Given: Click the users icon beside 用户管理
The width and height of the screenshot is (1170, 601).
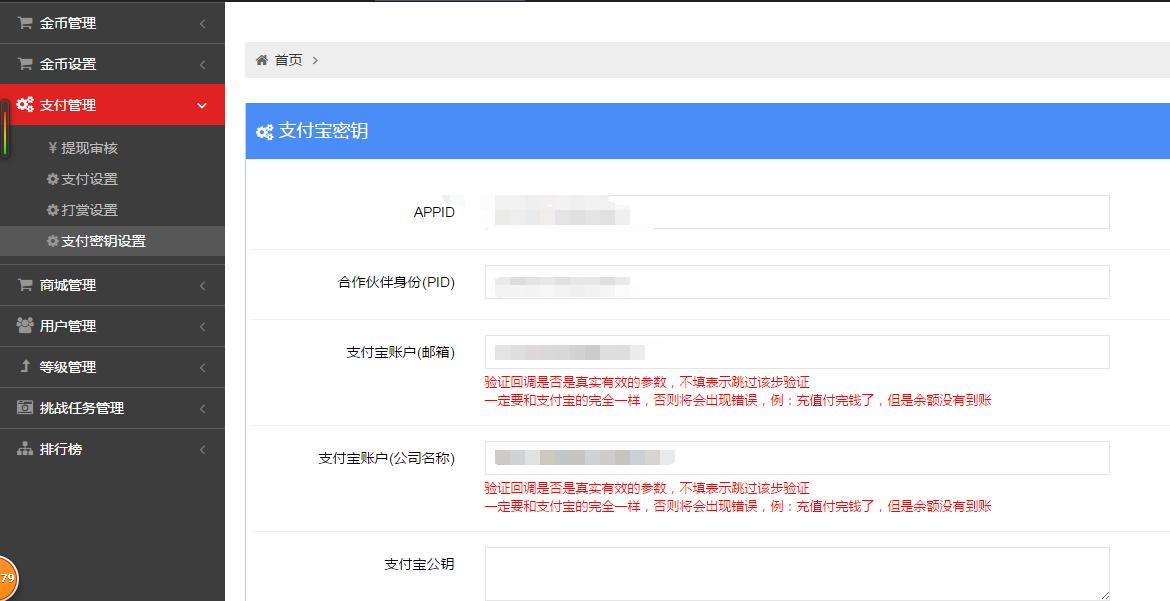Looking at the screenshot, I should tap(28, 325).
